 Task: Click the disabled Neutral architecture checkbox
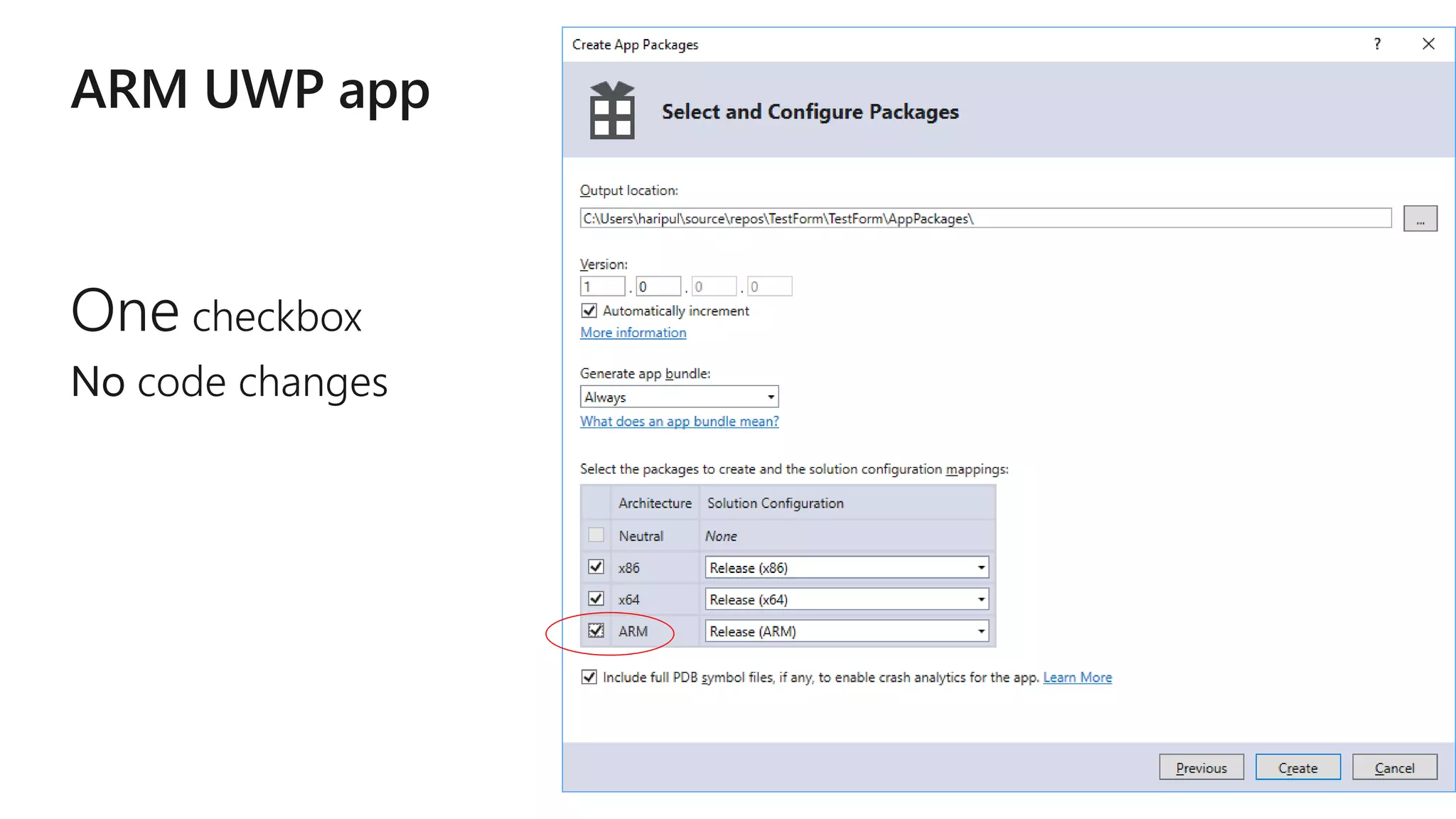coord(596,535)
